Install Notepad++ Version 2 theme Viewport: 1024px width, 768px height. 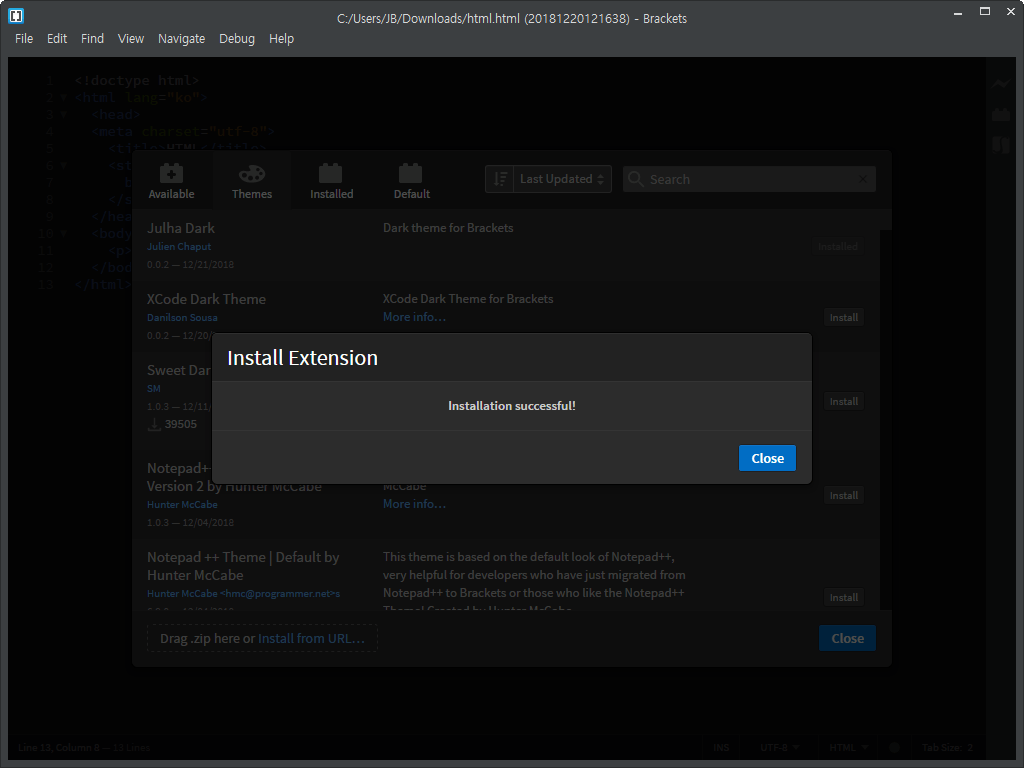pos(843,496)
